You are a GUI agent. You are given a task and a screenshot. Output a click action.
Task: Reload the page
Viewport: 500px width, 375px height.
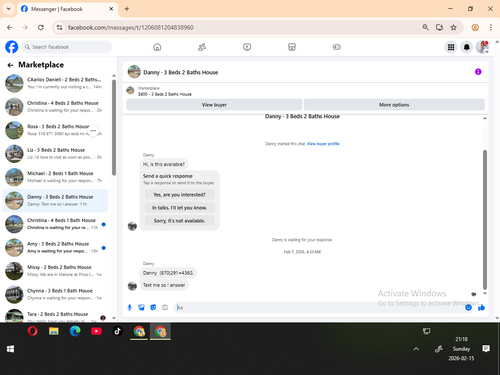(x=41, y=27)
